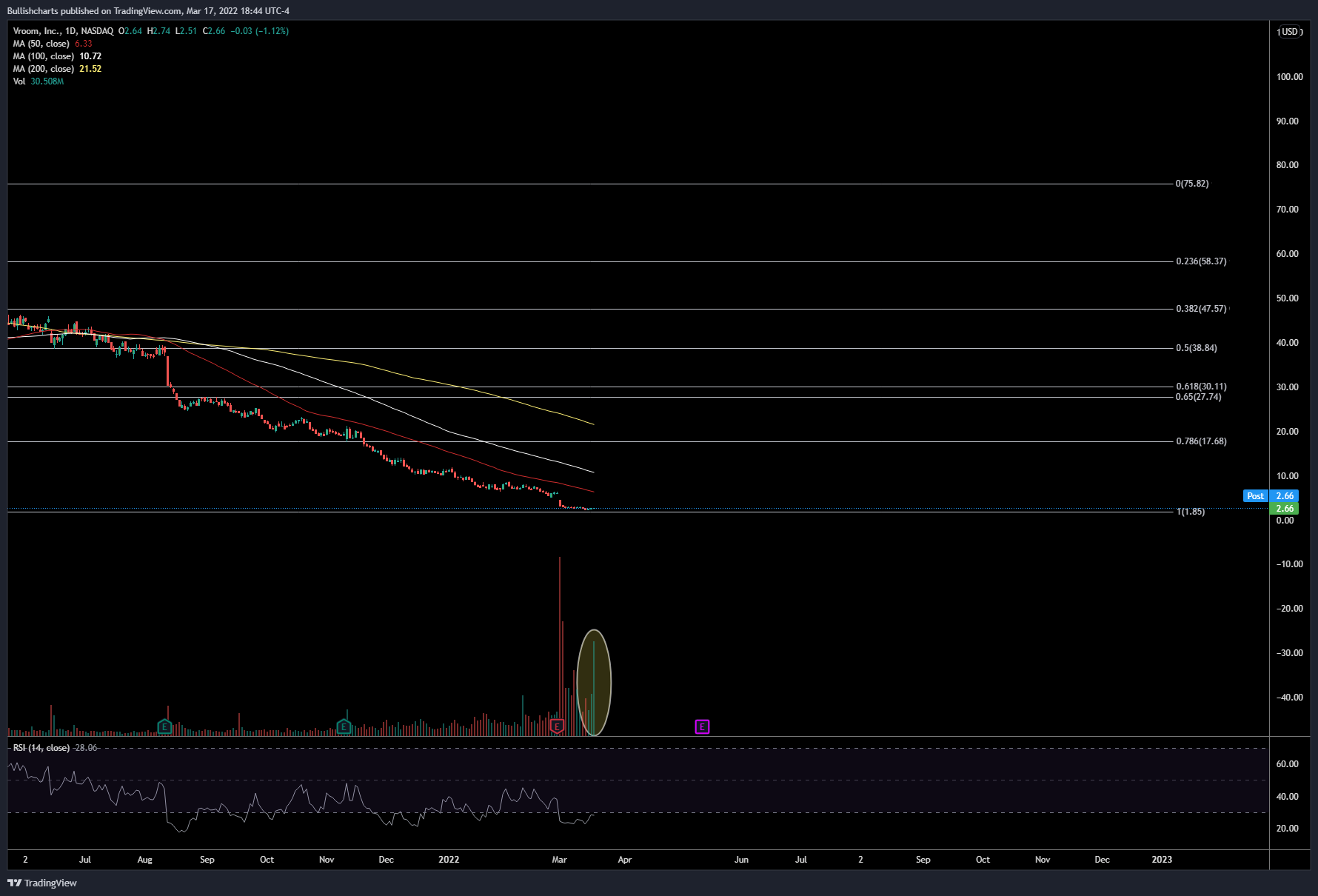The height and width of the screenshot is (896, 1318).
Task: Click the Aug label on the time axis
Action: click(145, 860)
